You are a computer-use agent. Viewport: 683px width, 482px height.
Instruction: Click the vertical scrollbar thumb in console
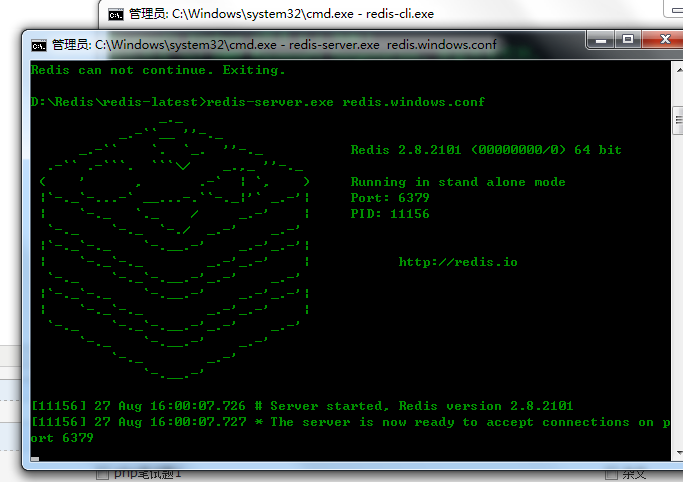[x=678, y=120]
